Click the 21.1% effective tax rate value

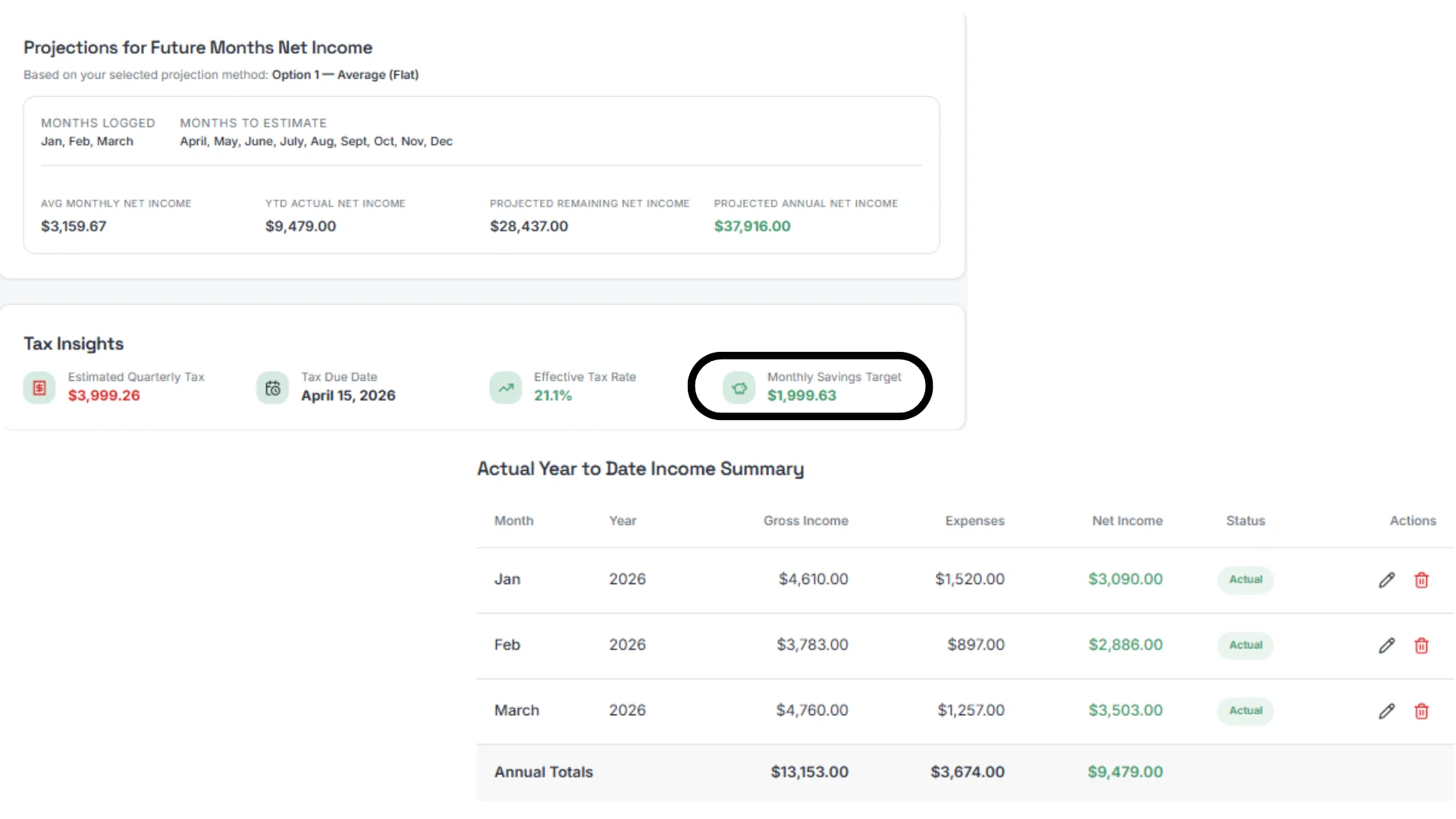point(553,395)
